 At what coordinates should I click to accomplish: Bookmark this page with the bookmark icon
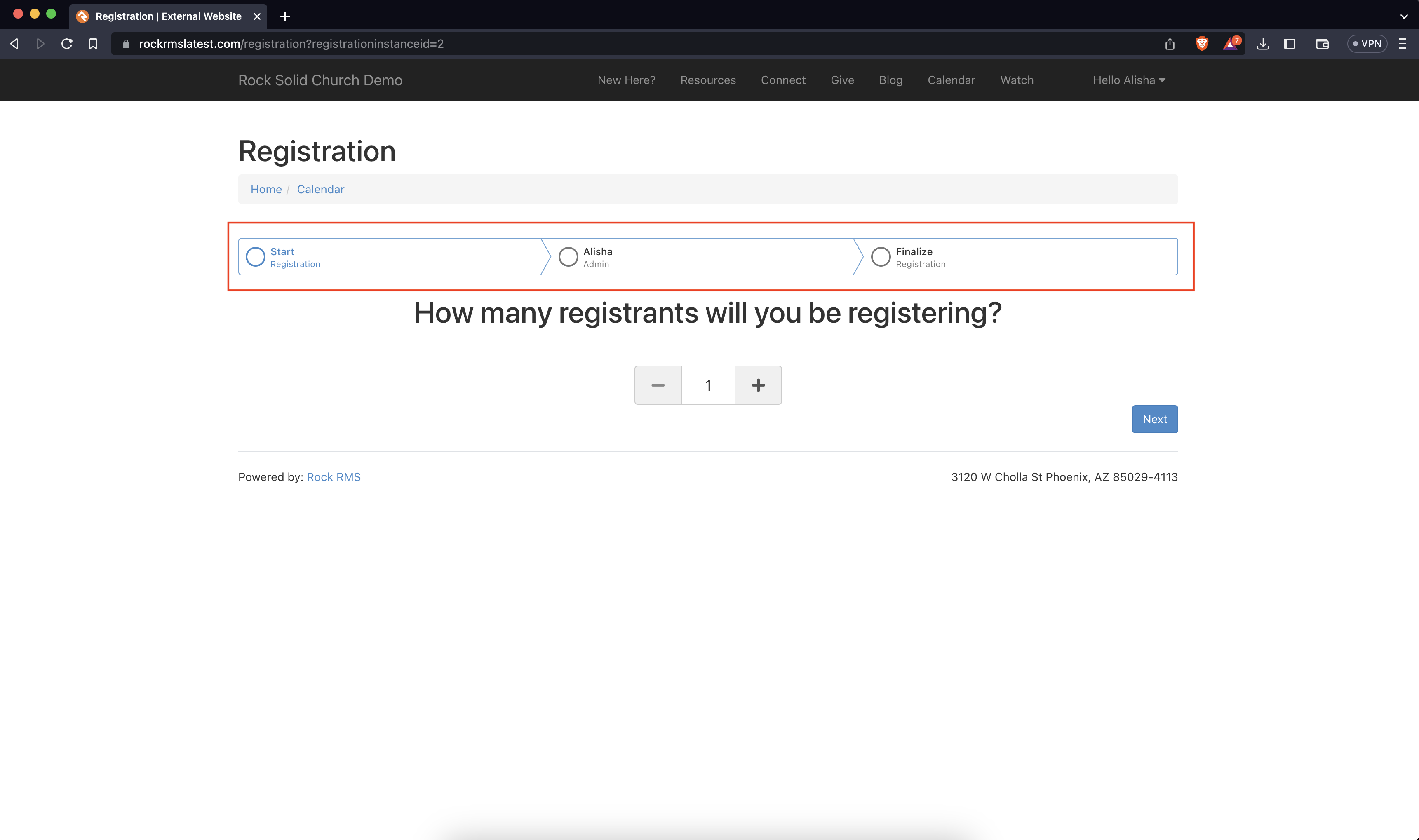(94, 44)
